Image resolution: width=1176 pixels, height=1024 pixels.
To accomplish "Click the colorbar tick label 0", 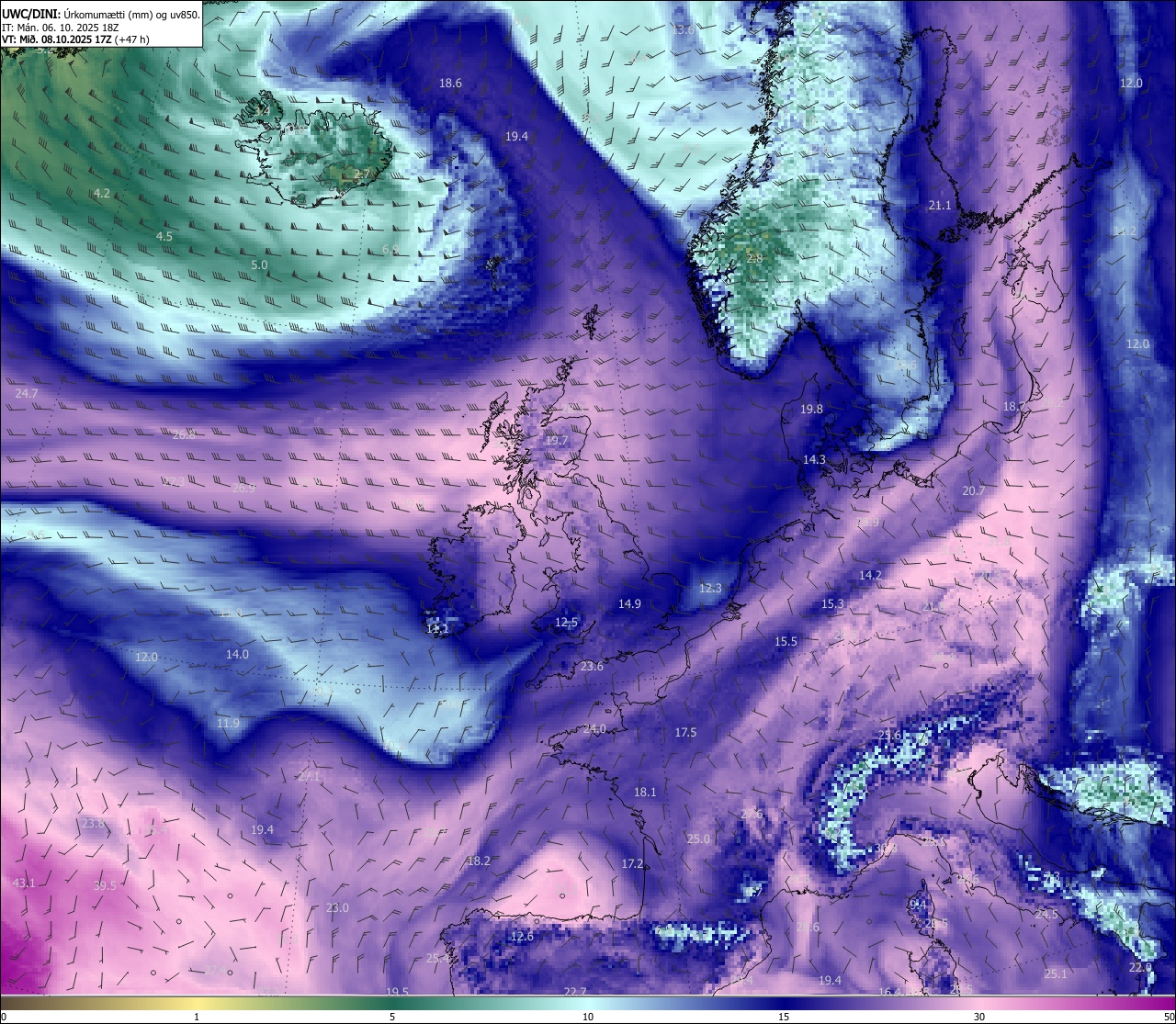I will (4, 1017).
